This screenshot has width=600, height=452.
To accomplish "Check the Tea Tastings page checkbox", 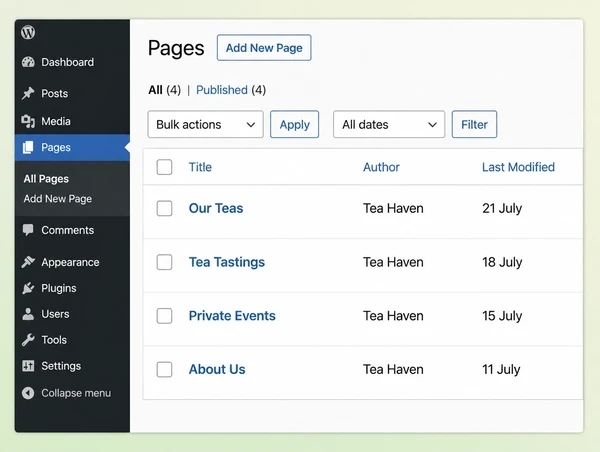I will 164,262.
